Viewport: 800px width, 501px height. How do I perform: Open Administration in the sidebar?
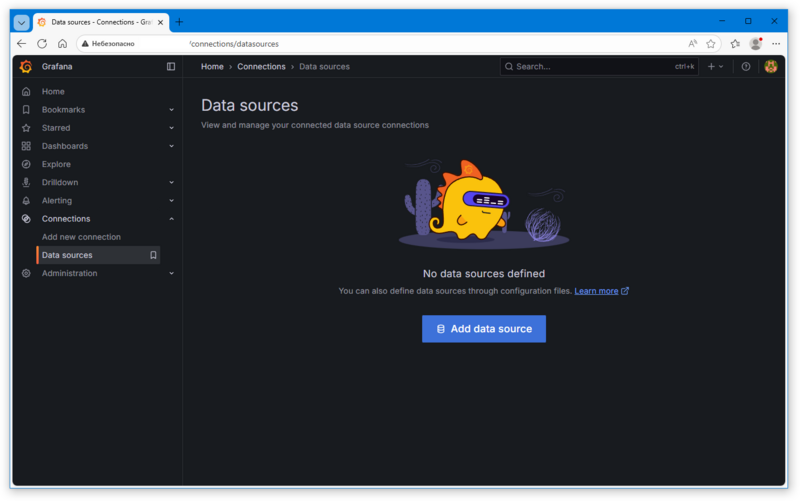tap(69, 273)
